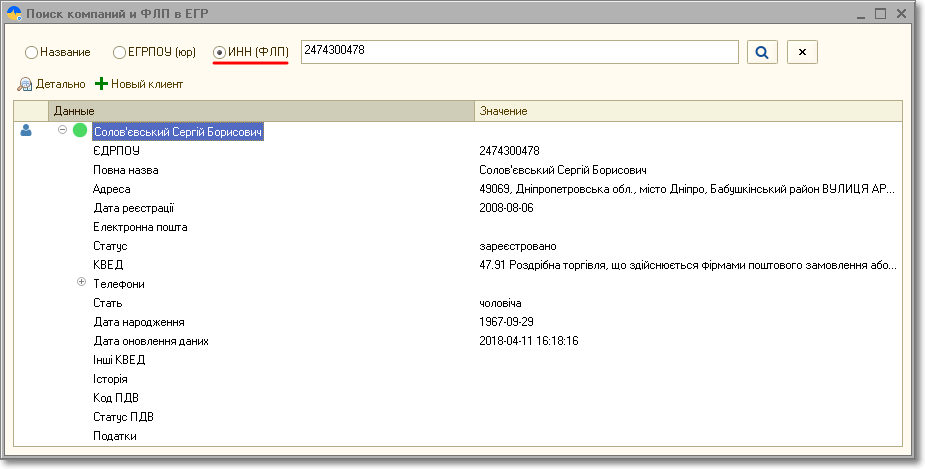Click in the INN search input field
925x469 pixels.
pos(518,52)
